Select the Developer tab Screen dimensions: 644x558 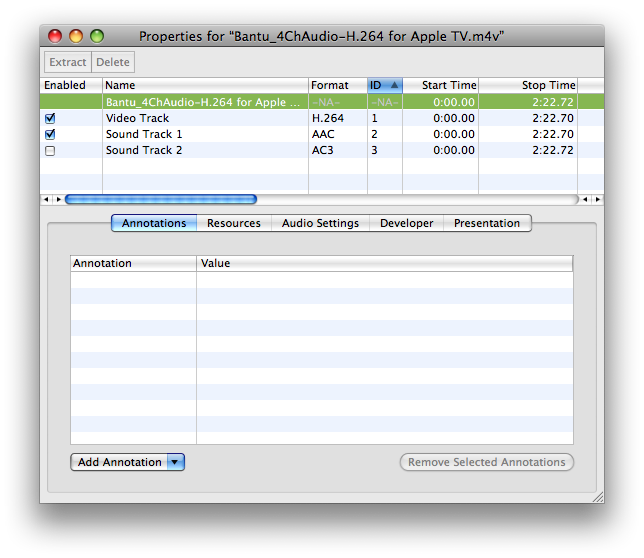(407, 223)
